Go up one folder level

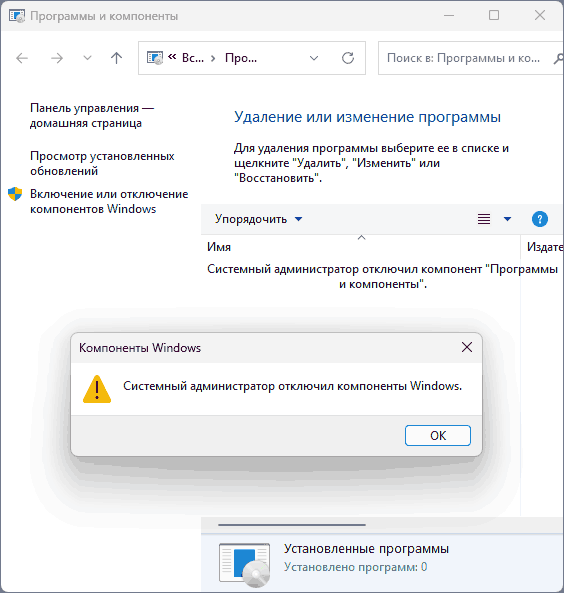tap(117, 58)
